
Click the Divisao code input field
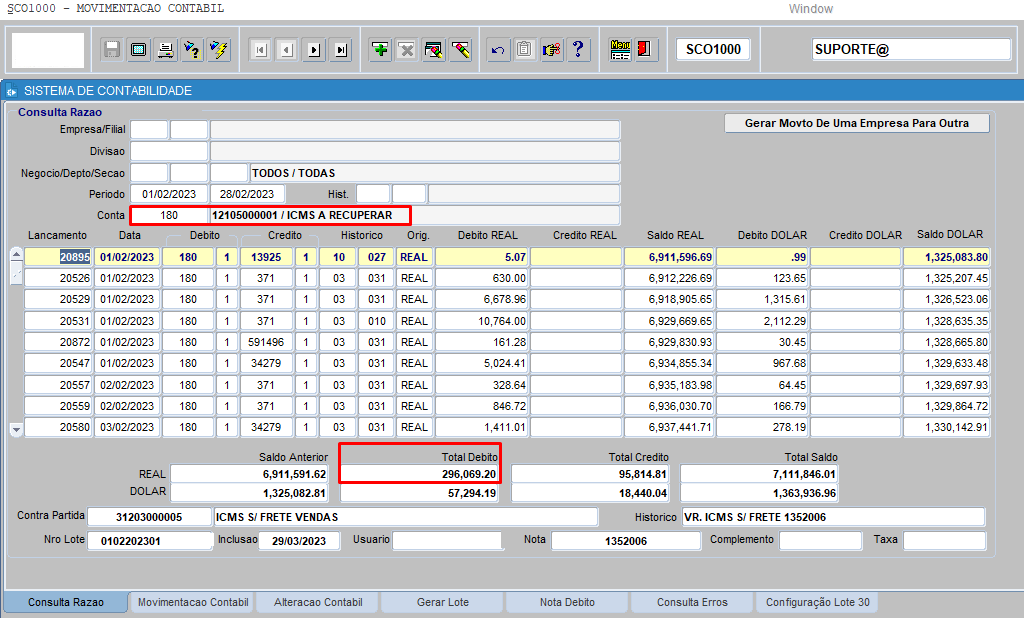169,152
